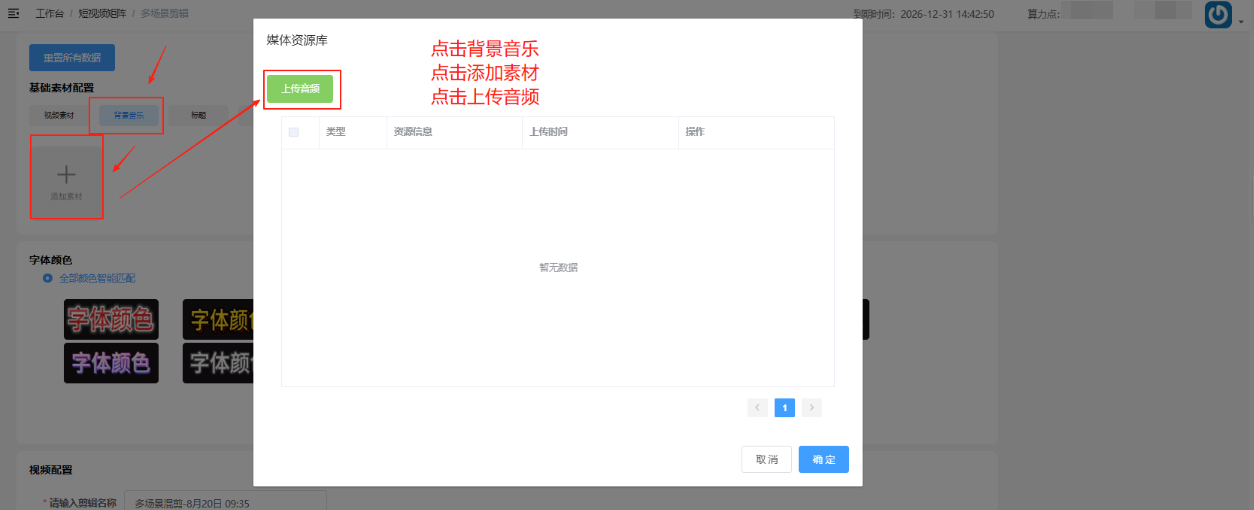Tick the select-all checkbox in table header
Viewport: 1254px width, 510px height.
click(293, 132)
